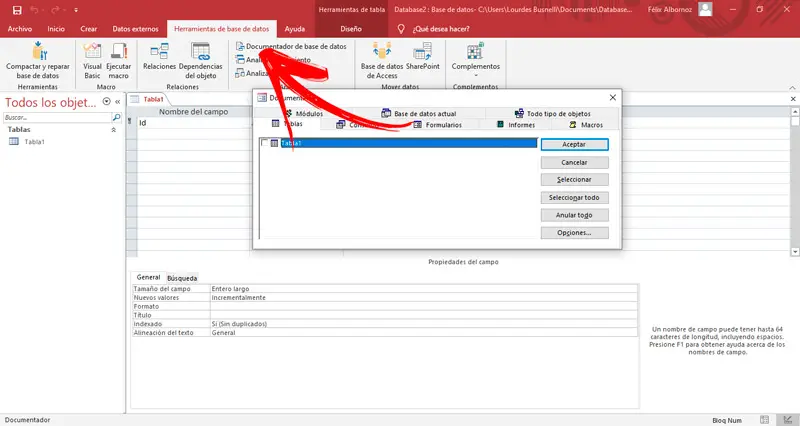Open navigation pane options dropdown
This screenshot has height=426, width=800.
(x=106, y=102)
